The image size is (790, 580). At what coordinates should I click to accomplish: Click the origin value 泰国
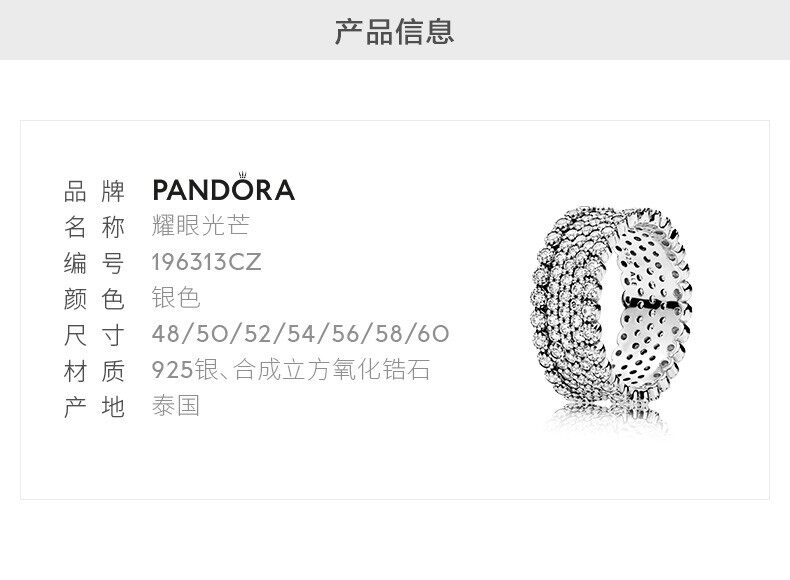(x=176, y=406)
